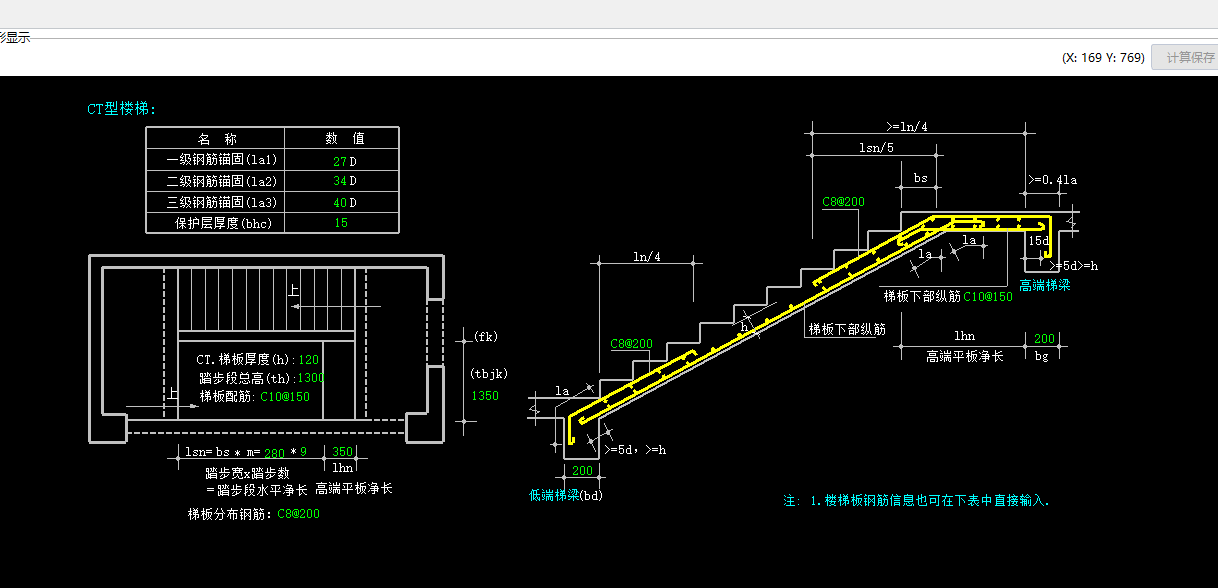Click the 一级钢筋锚固(la1) row label
The height and width of the screenshot is (588, 1218).
[221, 160]
